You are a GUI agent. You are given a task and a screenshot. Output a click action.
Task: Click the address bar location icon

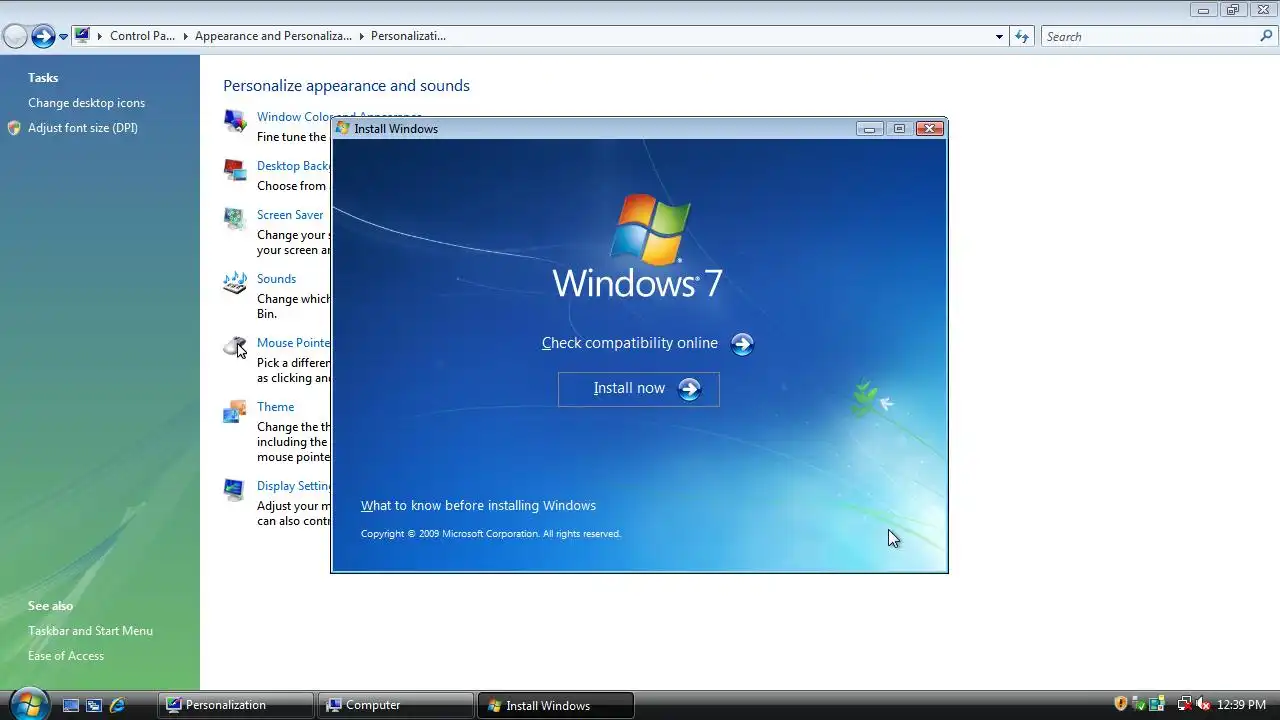[x=82, y=36]
